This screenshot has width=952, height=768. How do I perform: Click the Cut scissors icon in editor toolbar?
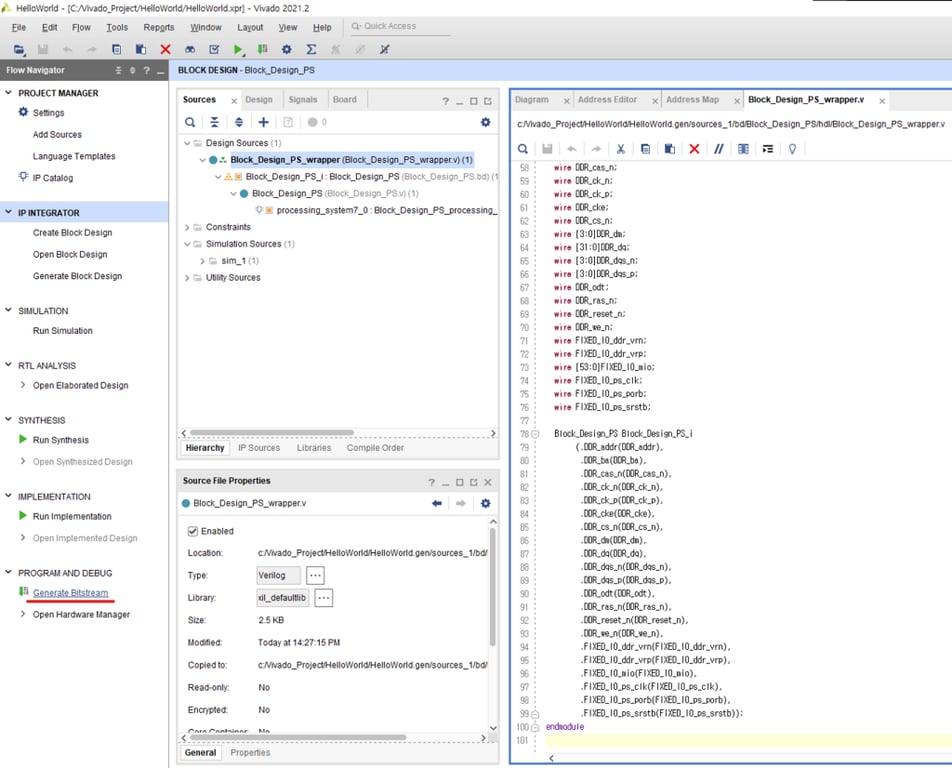tap(620, 149)
